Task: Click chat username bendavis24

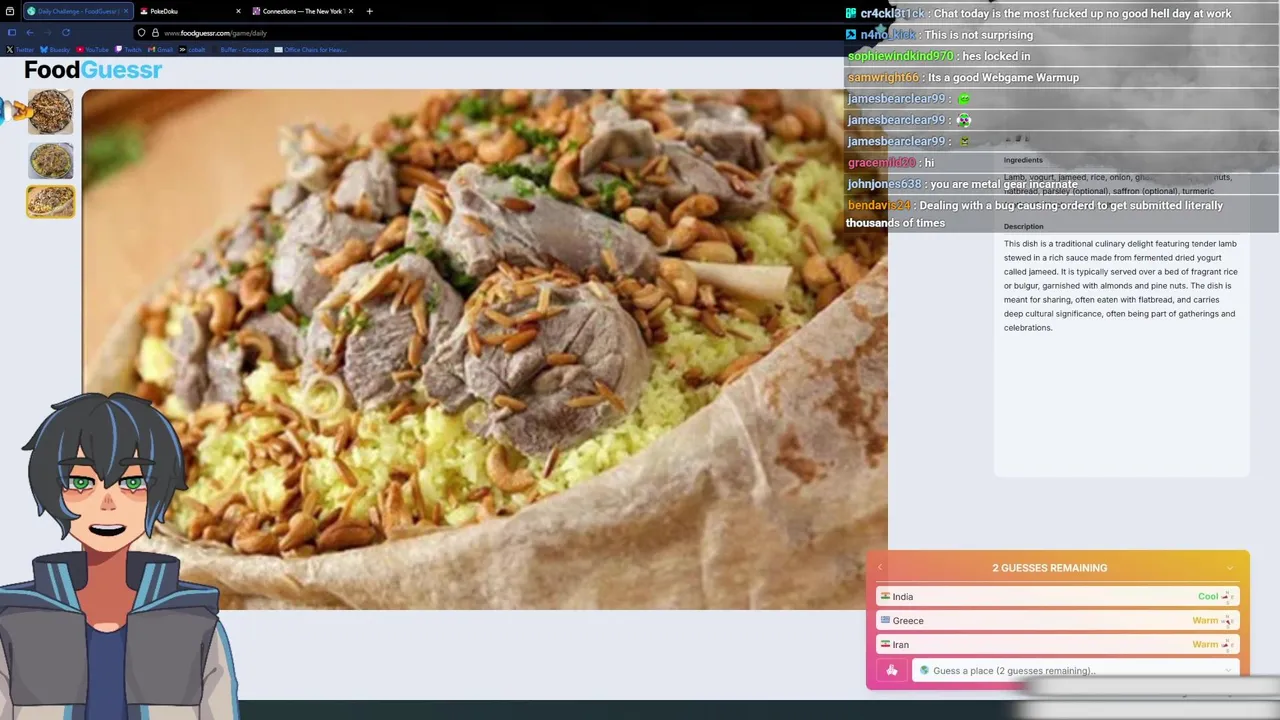Action: pyautogui.click(x=880, y=205)
